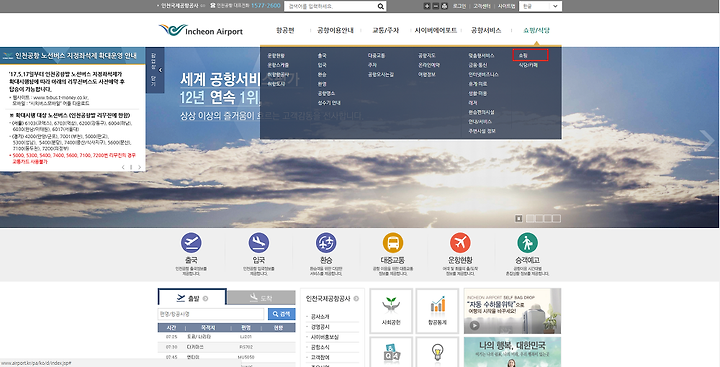Open the 공항소식 link in corporation list
The image size is (720, 367).
point(320,347)
